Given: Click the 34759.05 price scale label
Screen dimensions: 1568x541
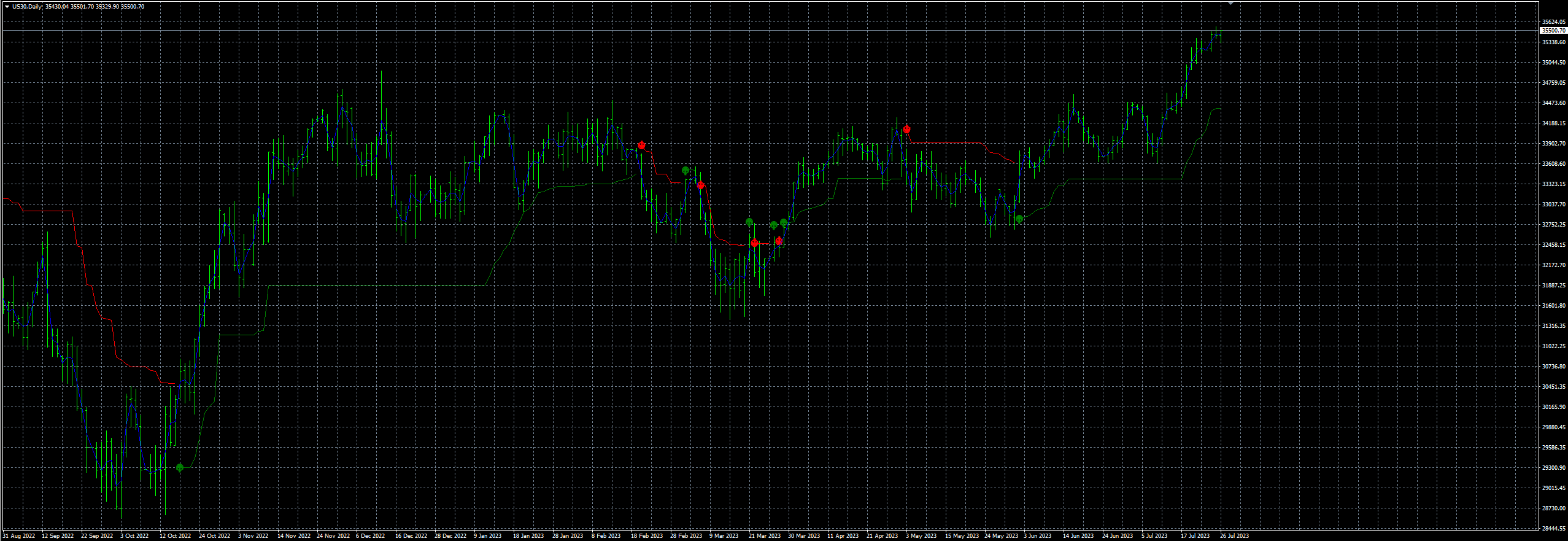Looking at the screenshot, I should [x=1554, y=83].
